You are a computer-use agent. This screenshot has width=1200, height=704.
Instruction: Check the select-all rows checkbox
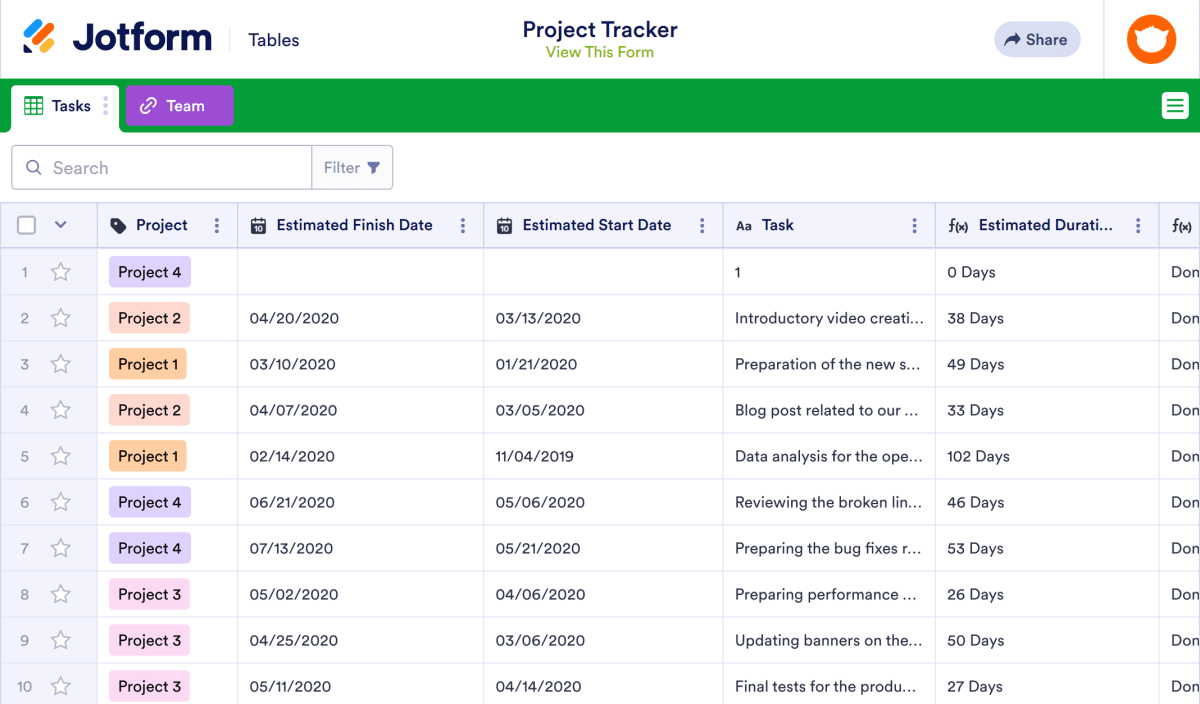coord(26,225)
